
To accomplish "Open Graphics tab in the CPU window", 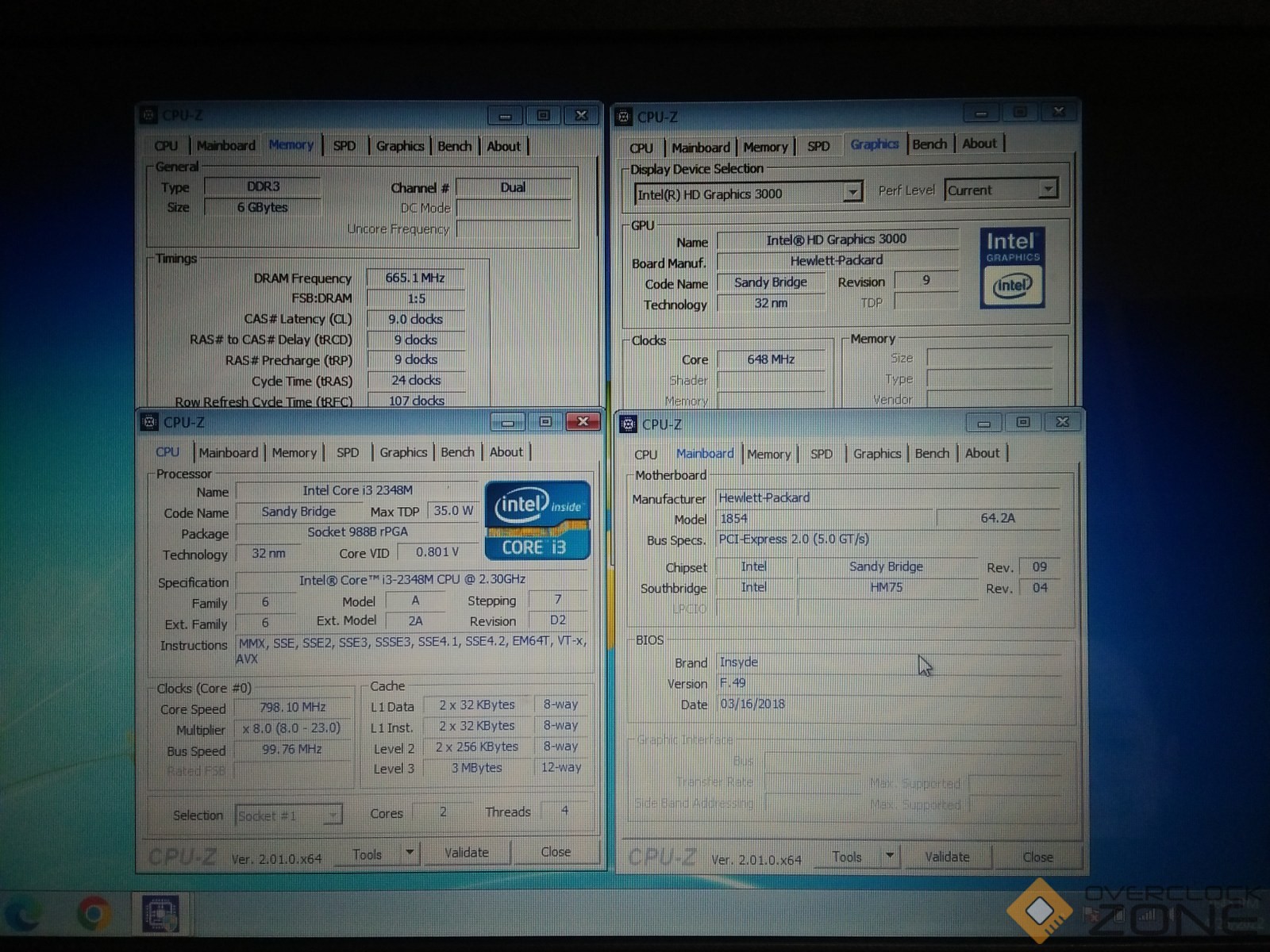I will [x=403, y=452].
